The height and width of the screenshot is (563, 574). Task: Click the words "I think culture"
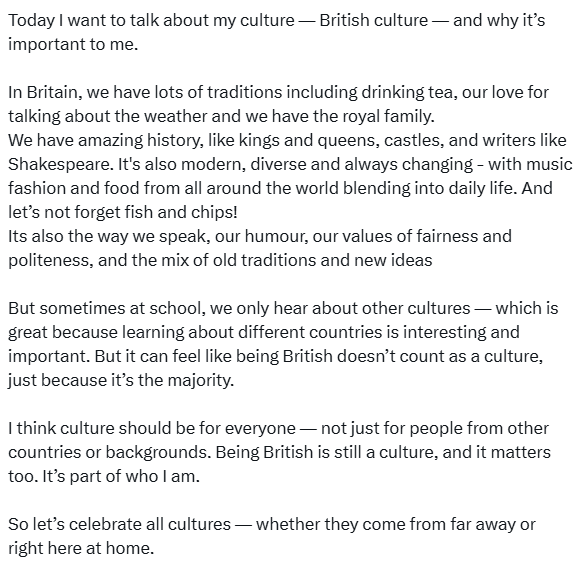[x=61, y=428]
